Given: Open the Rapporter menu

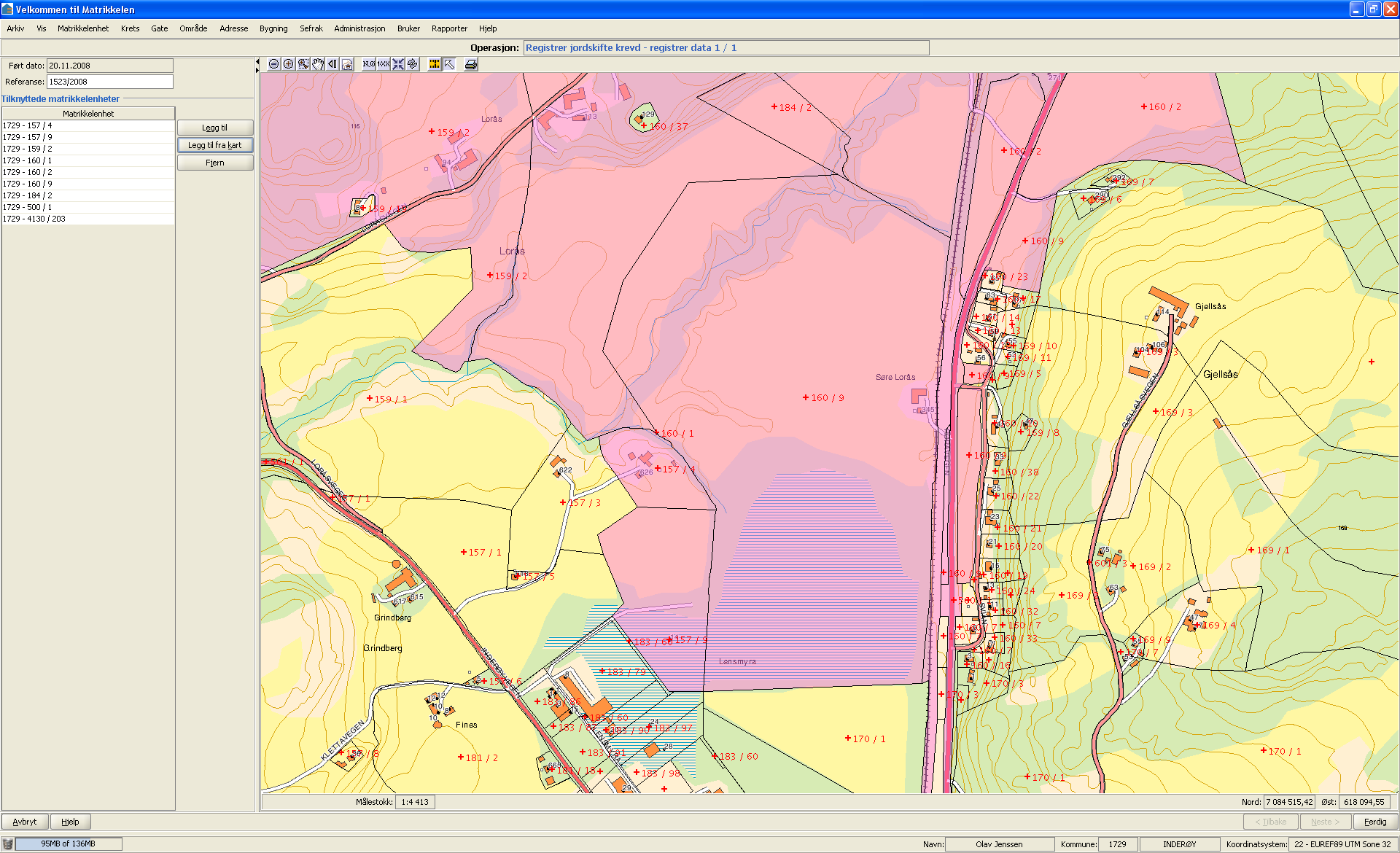Looking at the screenshot, I should tap(449, 28).
